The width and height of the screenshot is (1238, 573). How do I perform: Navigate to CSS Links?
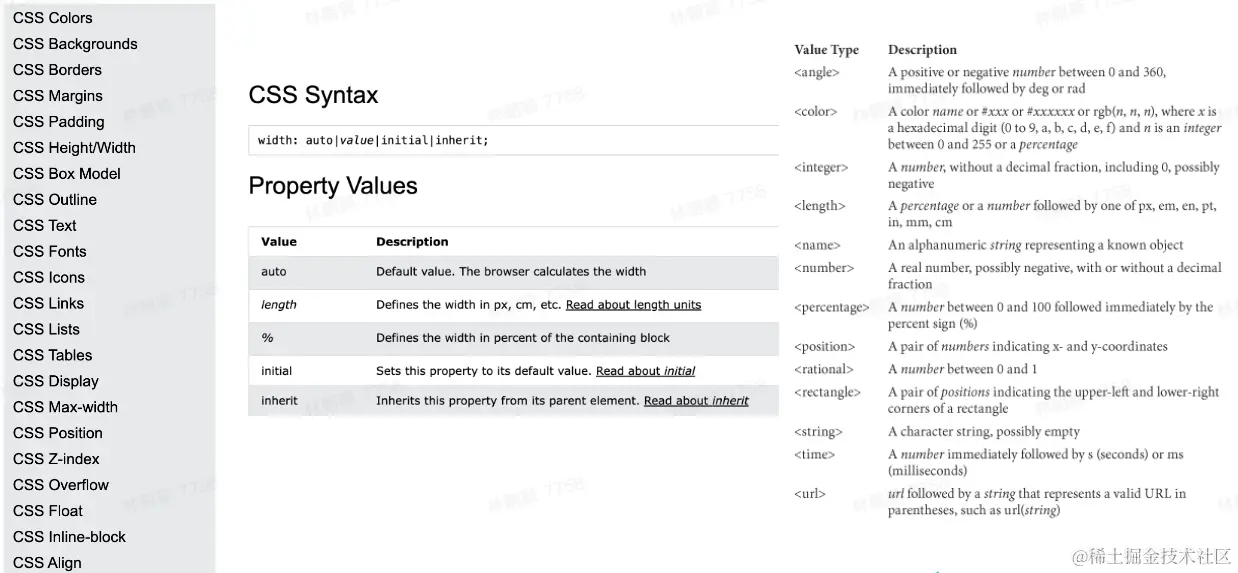pos(49,304)
